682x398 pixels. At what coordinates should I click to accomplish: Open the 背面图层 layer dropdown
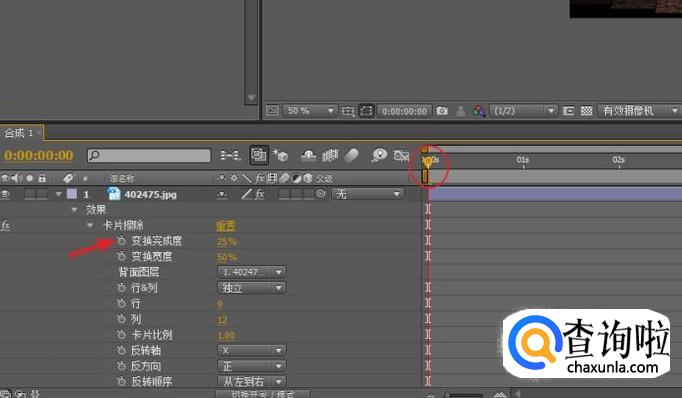pyautogui.click(x=251, y=272)
